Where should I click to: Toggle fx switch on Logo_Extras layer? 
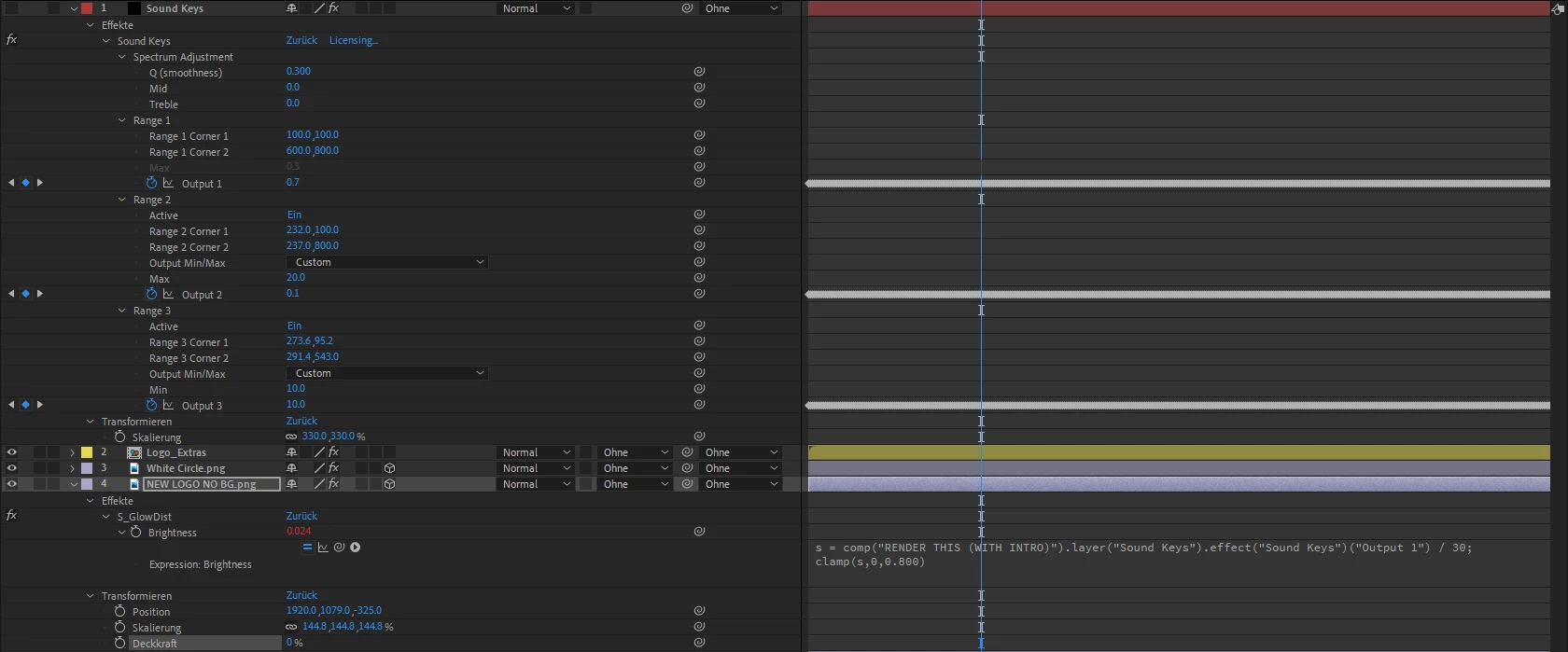point(333,452)
